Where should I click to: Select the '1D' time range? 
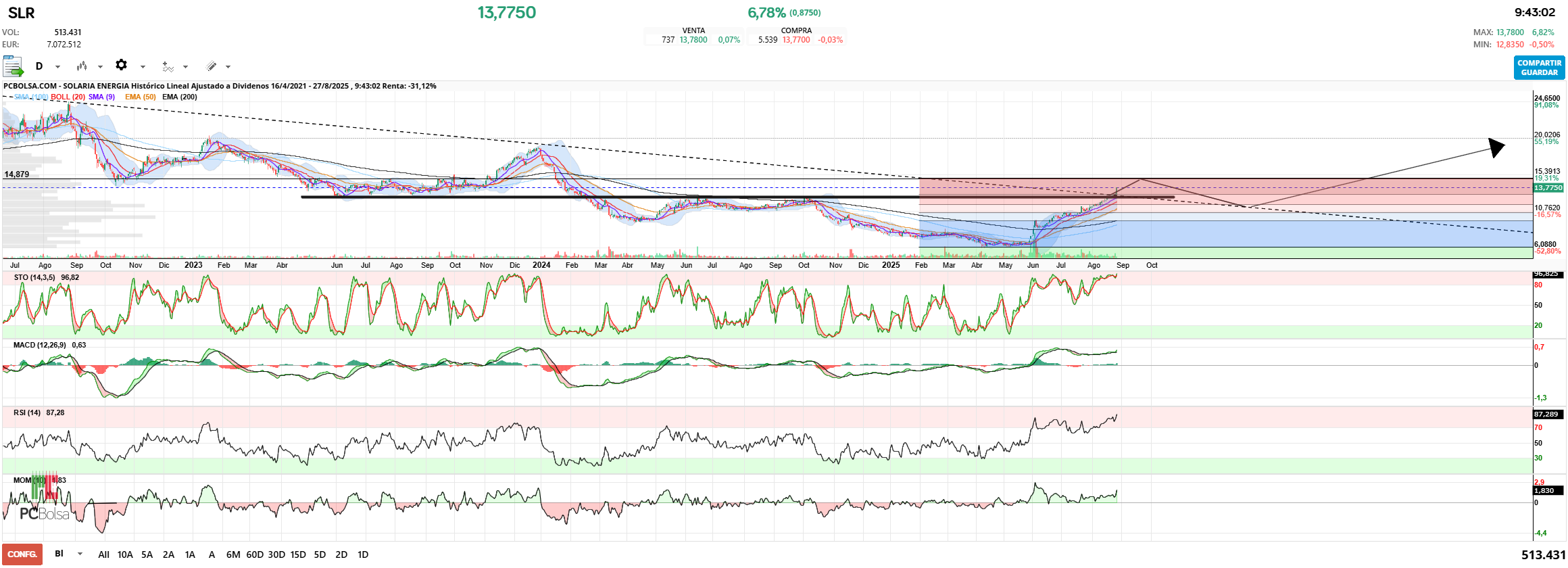[363, 554]
